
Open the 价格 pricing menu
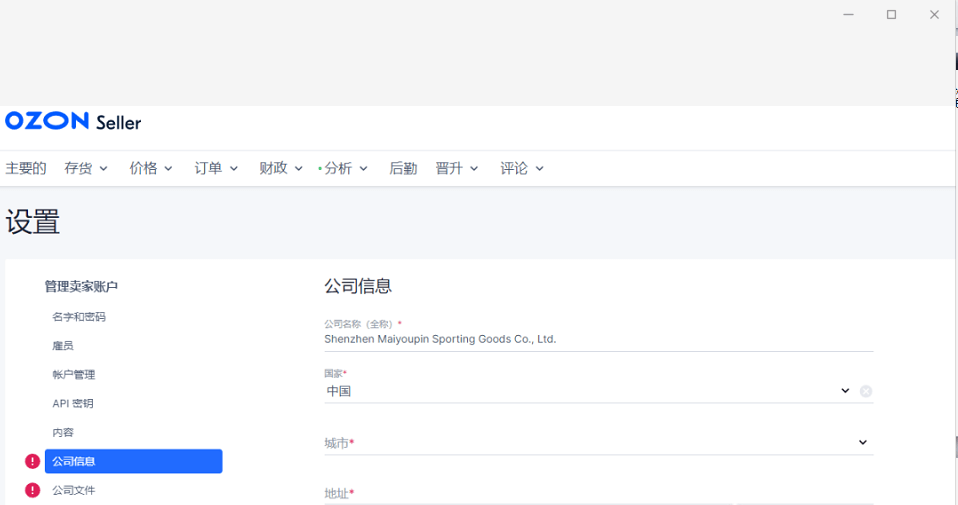tap(151, 168)
